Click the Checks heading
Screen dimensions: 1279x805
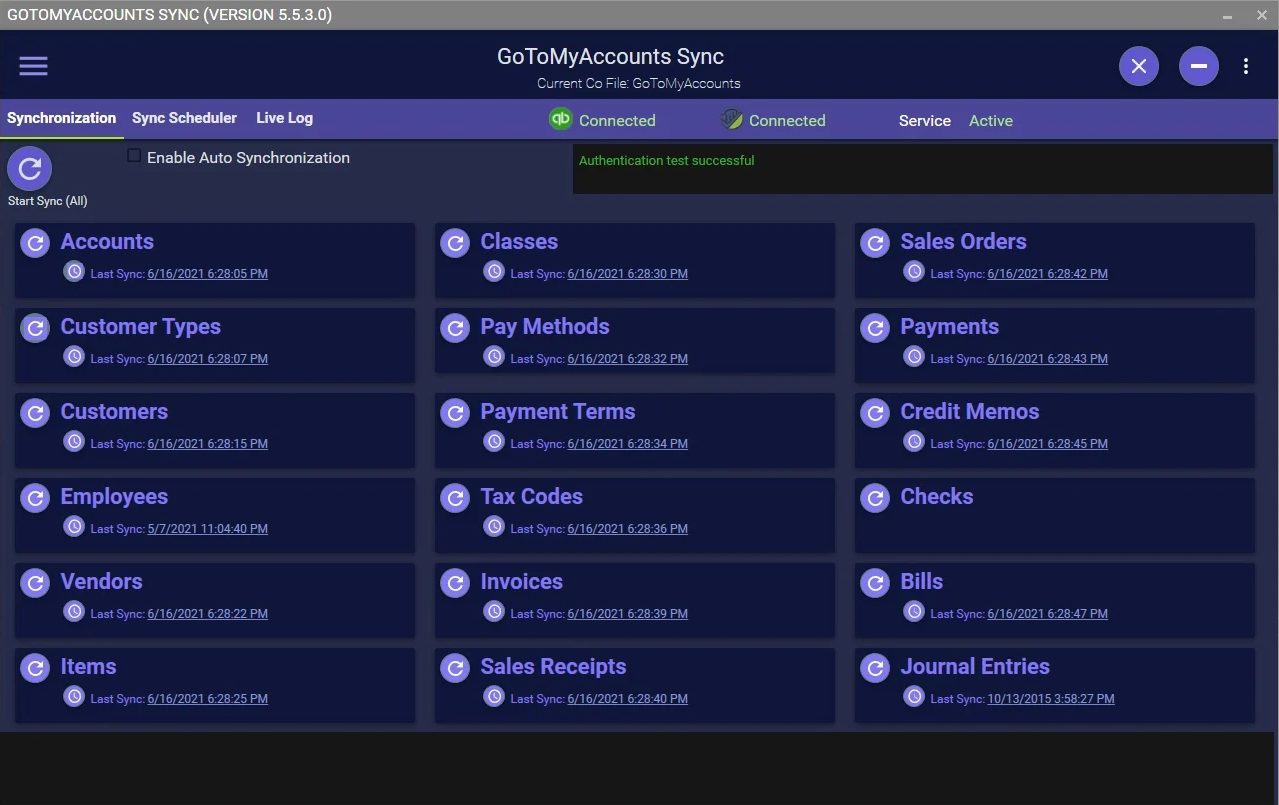click(x=937, y=497)
